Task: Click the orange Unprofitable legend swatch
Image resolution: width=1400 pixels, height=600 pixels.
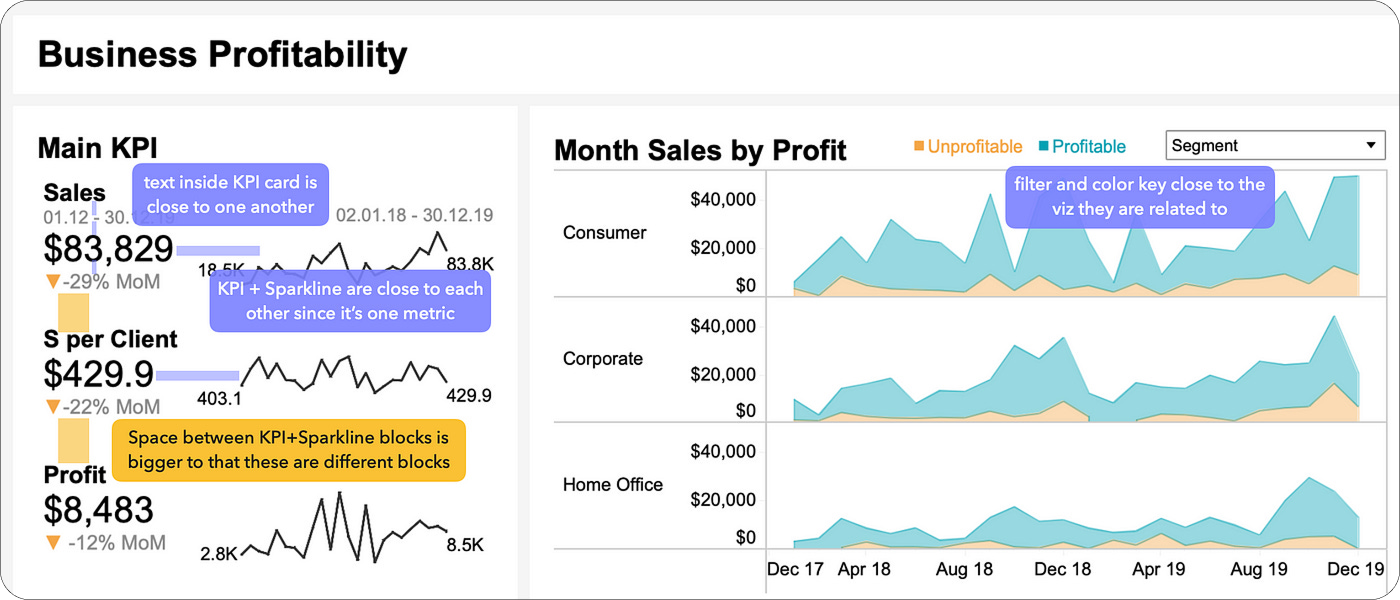Action: [919, 146]
